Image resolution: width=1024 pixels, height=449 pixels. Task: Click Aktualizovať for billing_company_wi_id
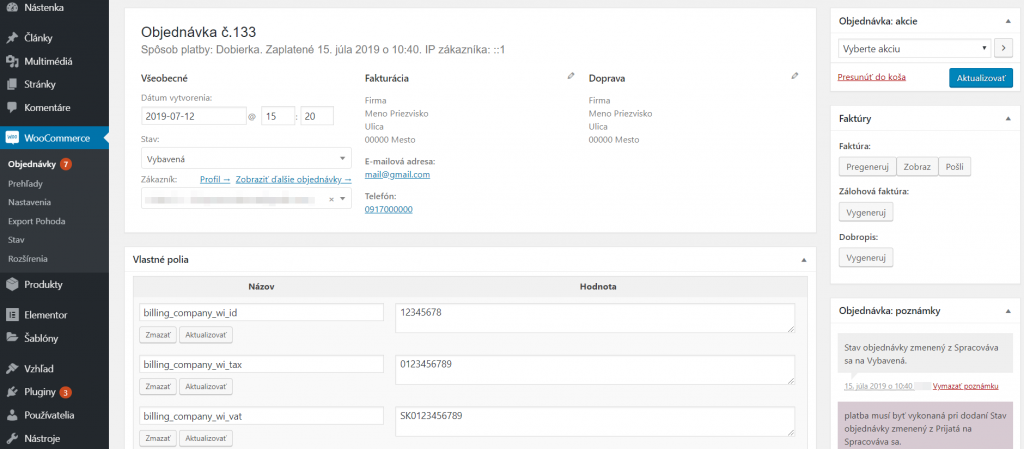click(x=206, y=335)
